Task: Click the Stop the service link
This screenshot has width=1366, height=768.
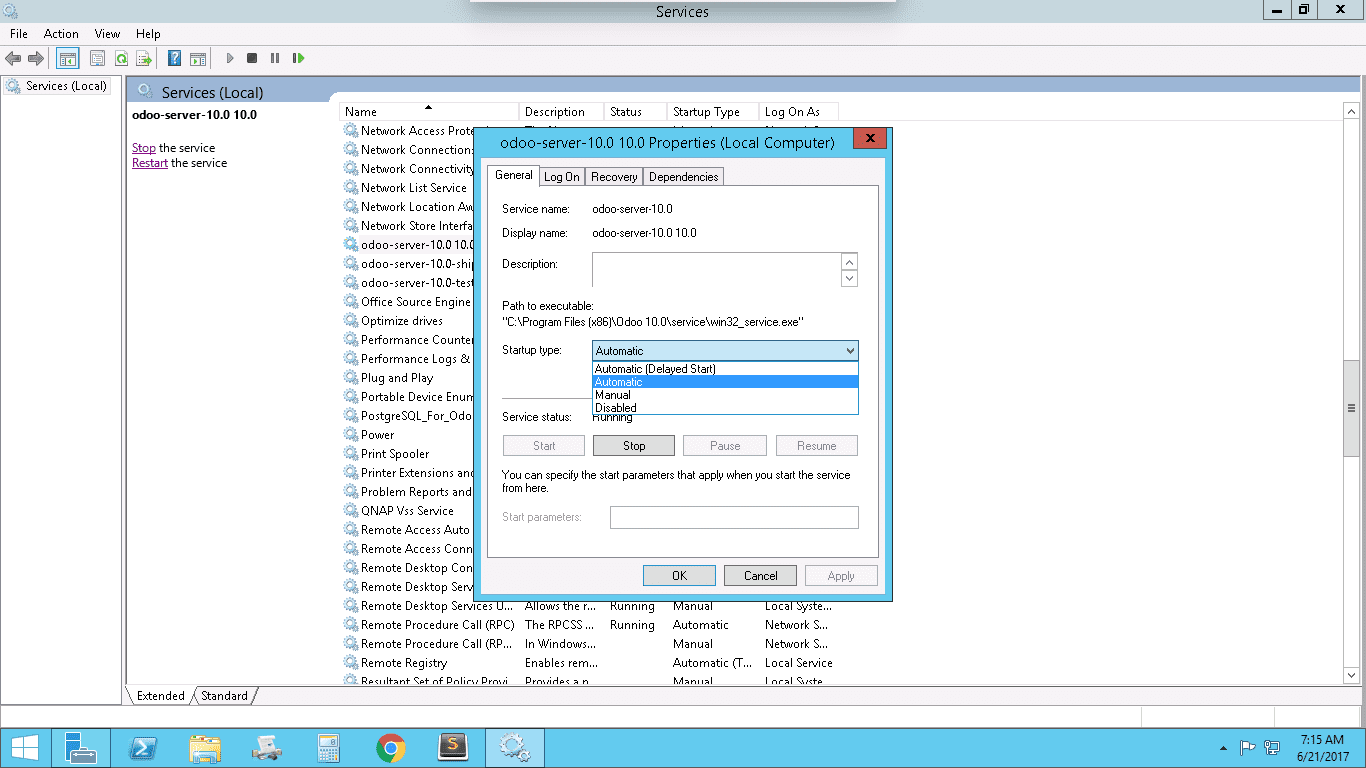Action: pos(144,148)
